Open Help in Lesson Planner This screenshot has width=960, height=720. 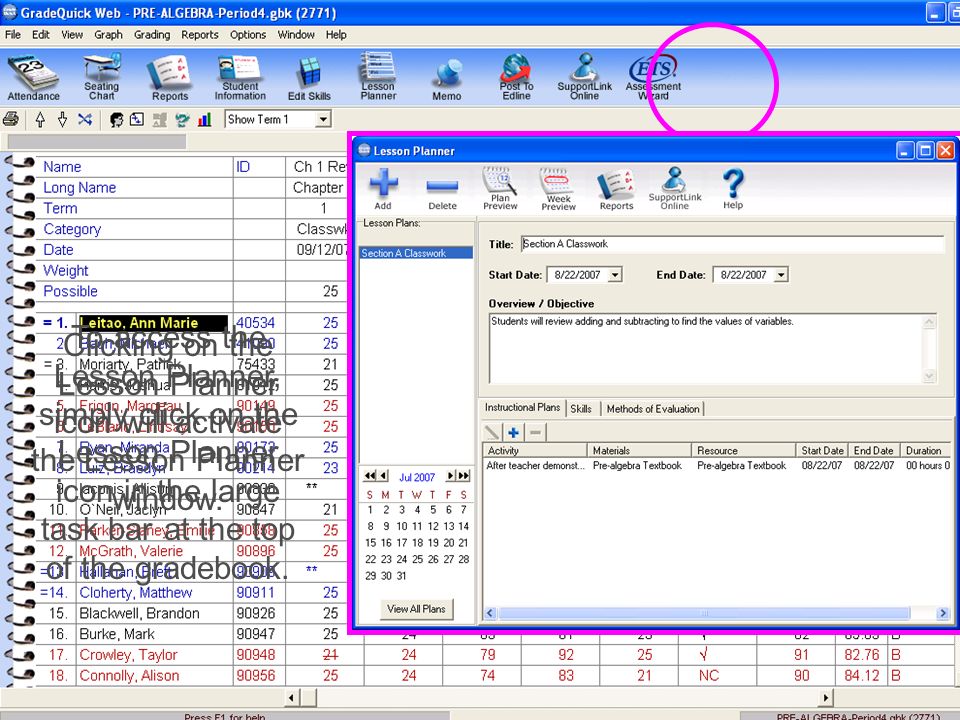pos(733,190)
